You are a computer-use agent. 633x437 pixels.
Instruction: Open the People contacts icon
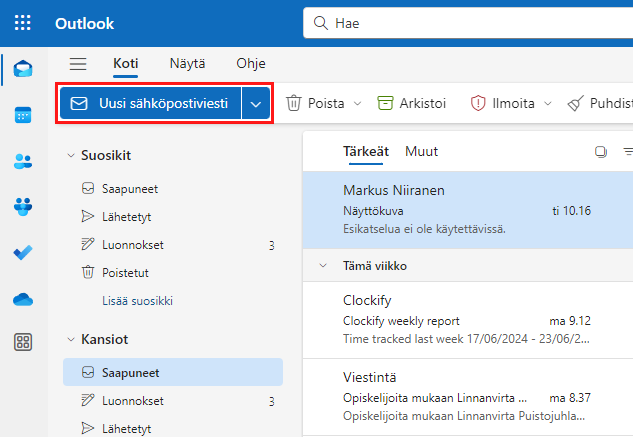pos(23,162)
